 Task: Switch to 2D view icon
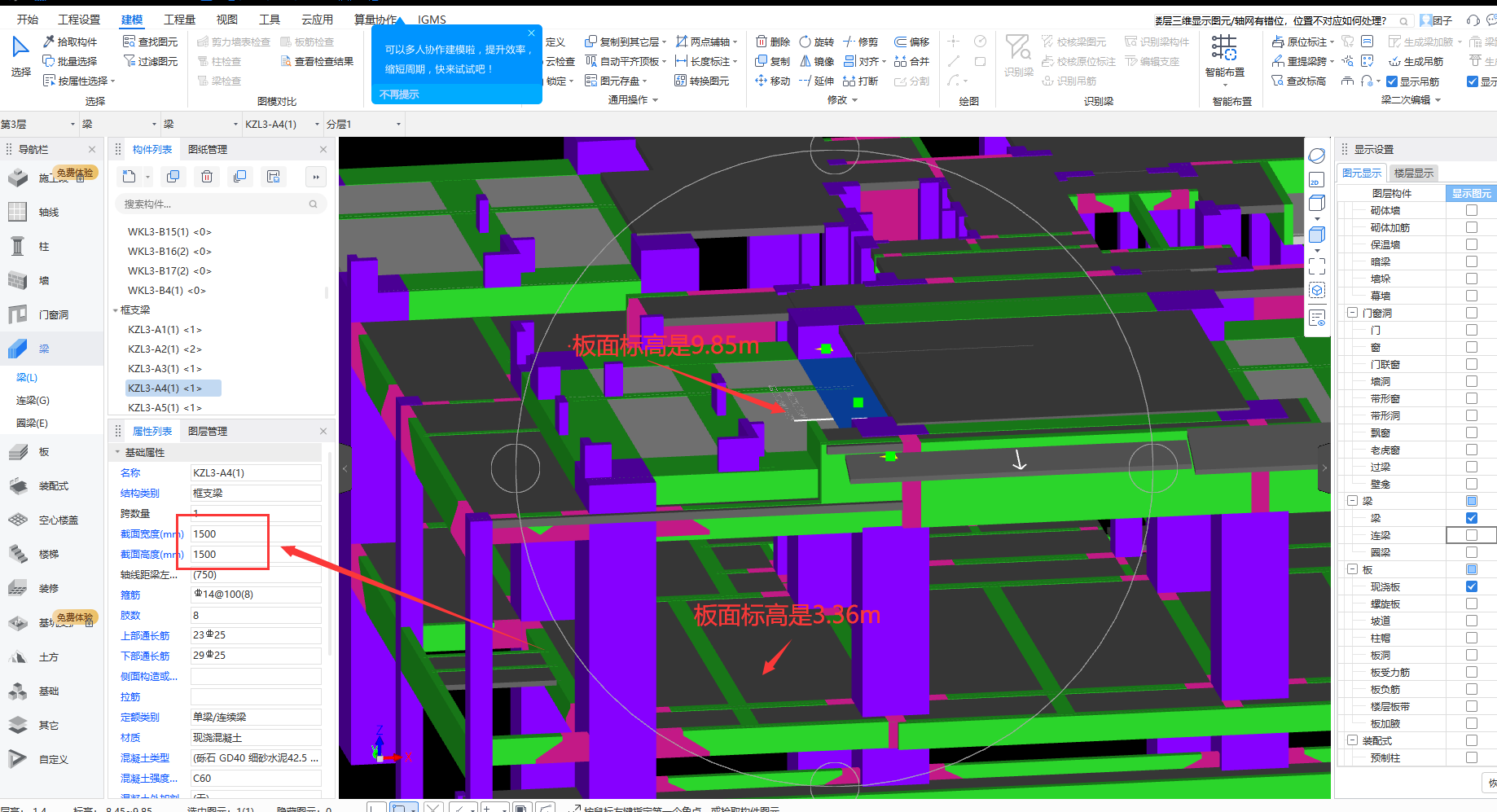[1317, 179]
